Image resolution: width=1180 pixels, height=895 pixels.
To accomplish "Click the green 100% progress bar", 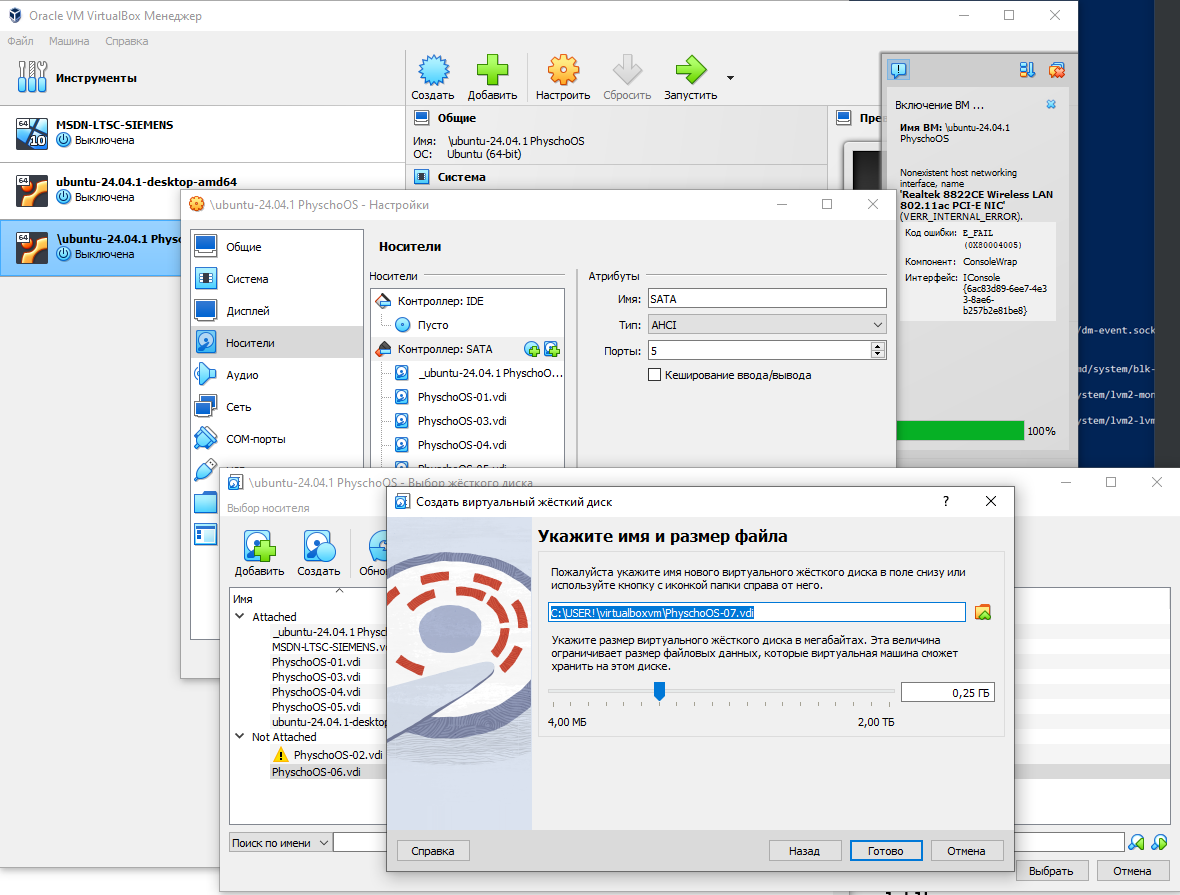I will coord(960,431).
